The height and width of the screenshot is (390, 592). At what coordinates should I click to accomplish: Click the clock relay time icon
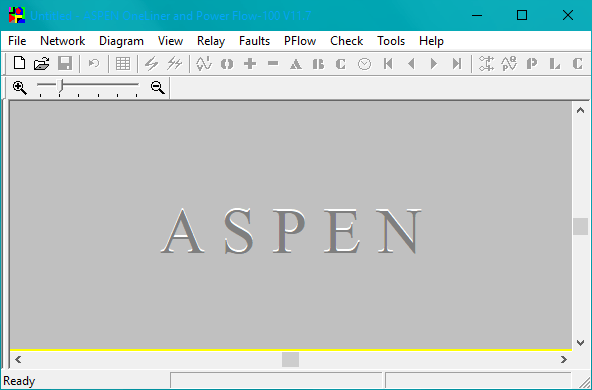pyautogui.click(x=364, y=64)
